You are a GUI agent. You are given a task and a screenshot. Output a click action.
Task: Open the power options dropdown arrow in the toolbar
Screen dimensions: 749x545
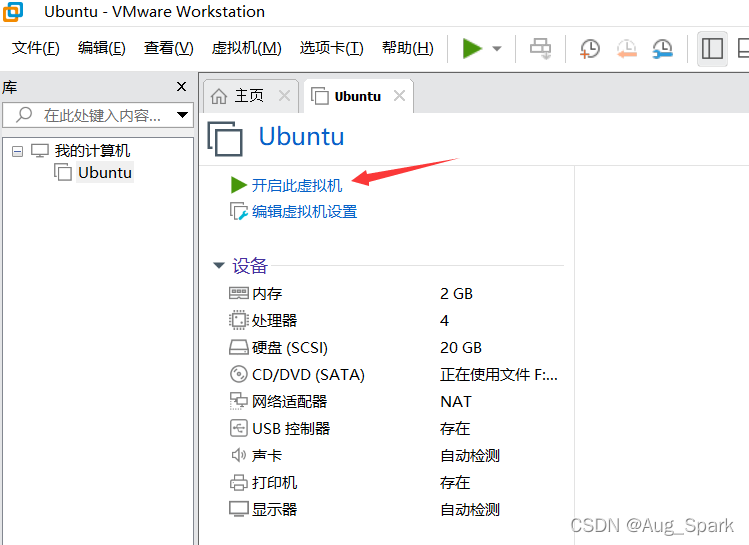[x=497, y=48]
